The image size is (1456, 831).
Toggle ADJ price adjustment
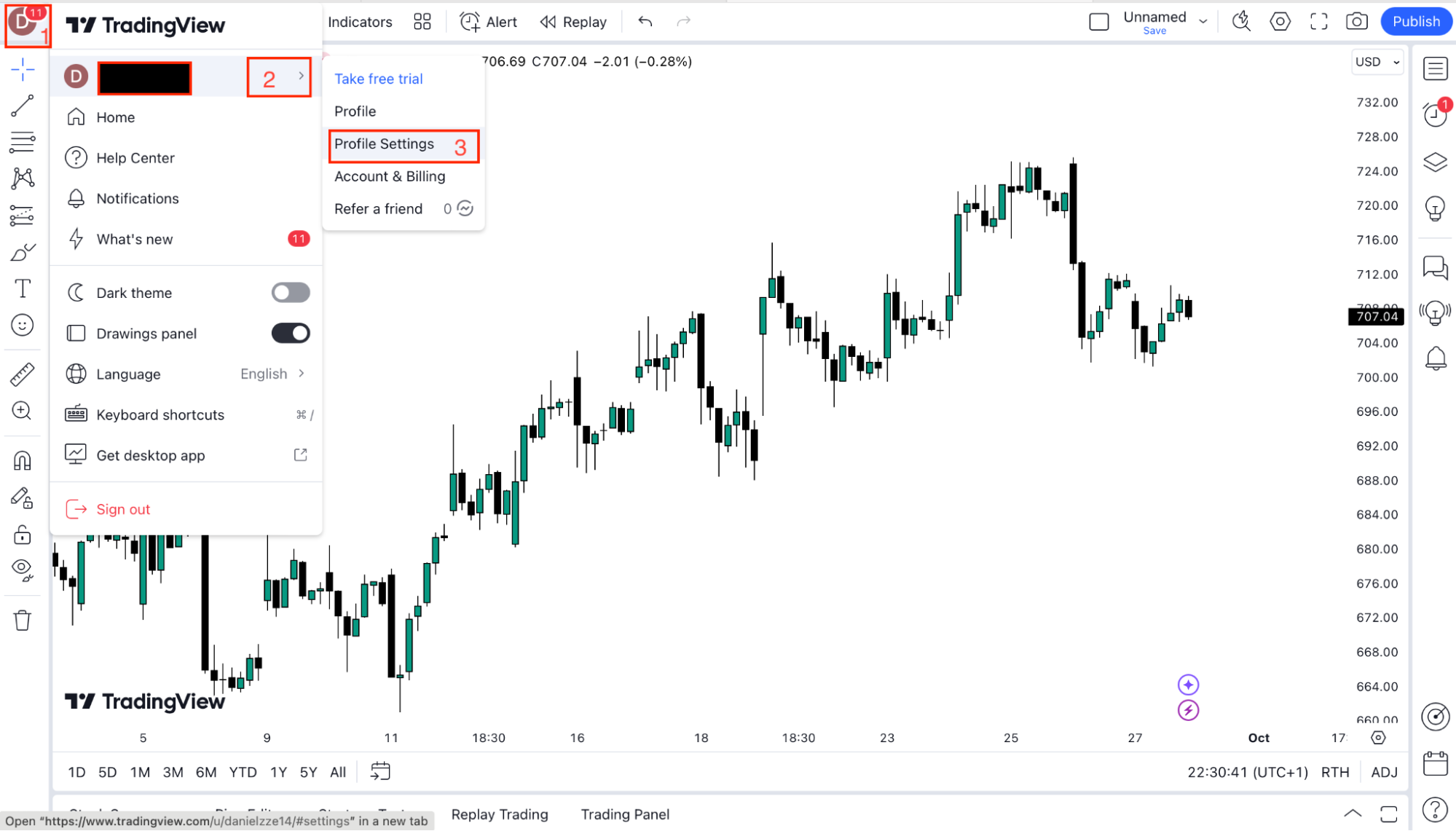pyautogui.click(x=1384, y=772)
